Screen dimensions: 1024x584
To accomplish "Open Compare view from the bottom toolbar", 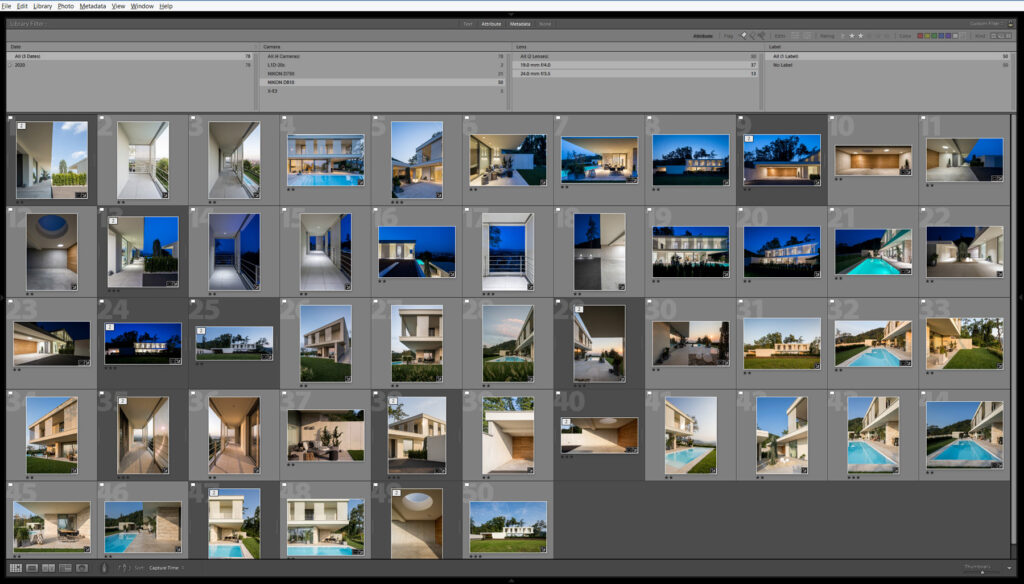I will point(48,568).
